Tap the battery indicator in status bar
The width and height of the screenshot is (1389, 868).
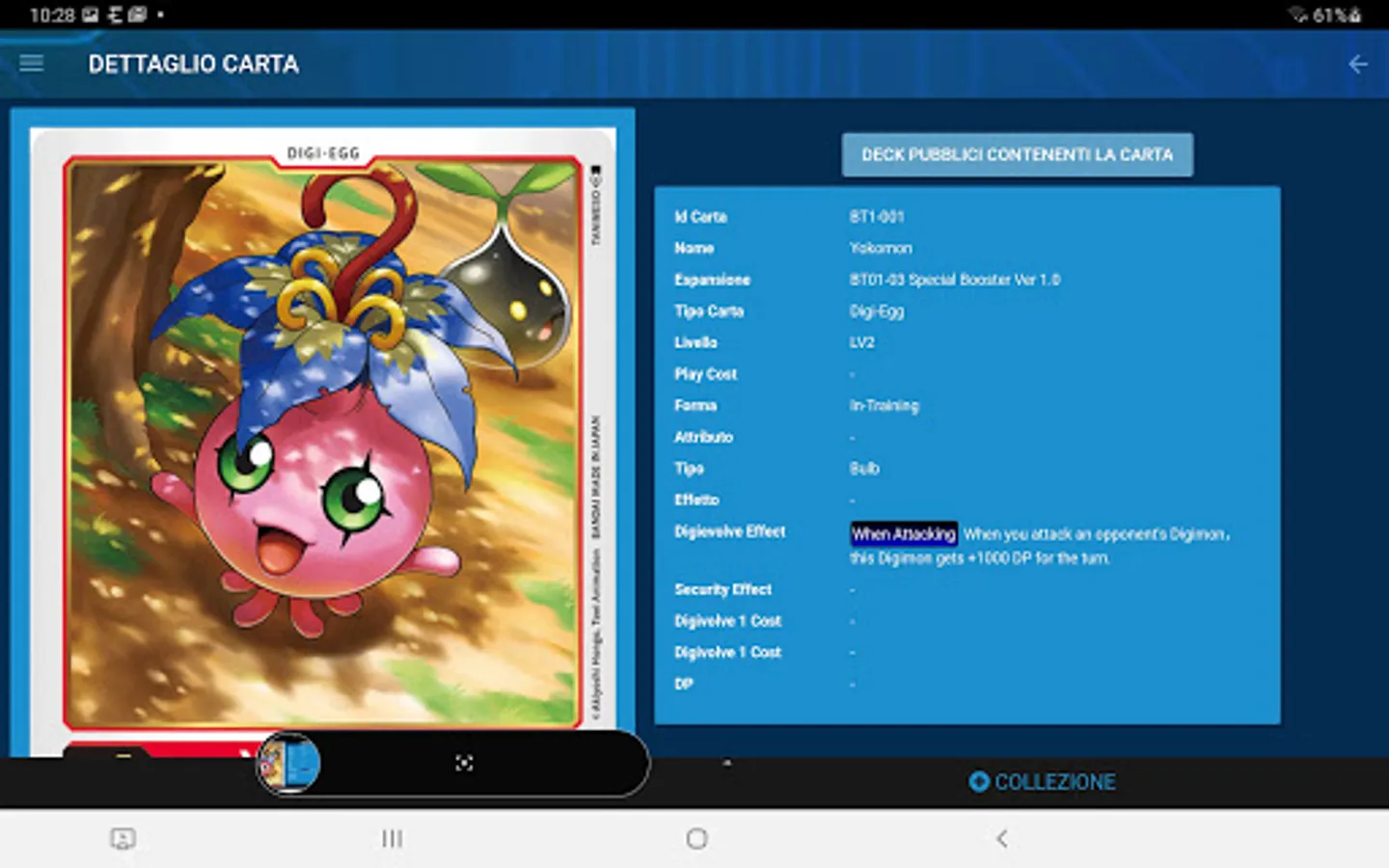tap(1336, 14)
